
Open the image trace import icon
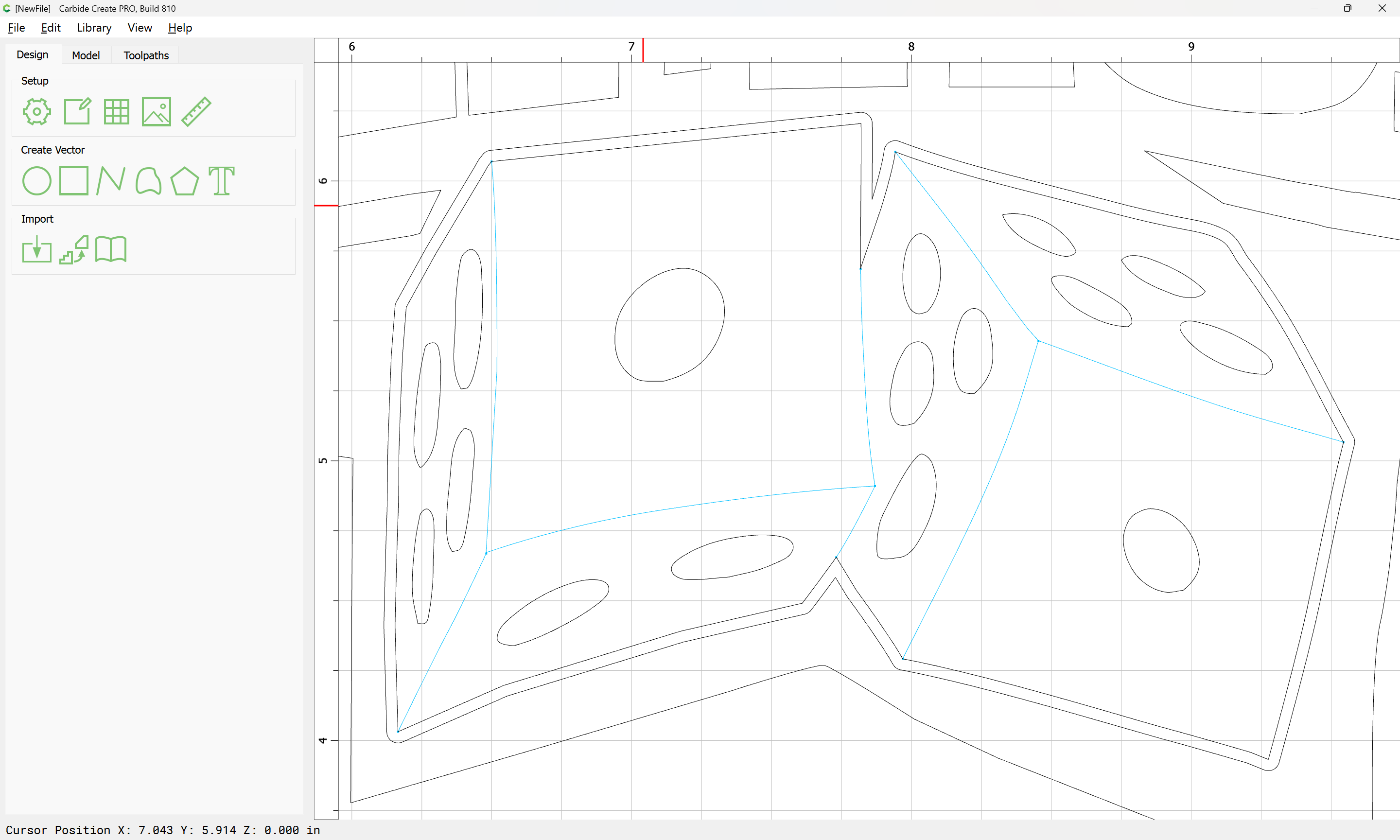point(74,250)
